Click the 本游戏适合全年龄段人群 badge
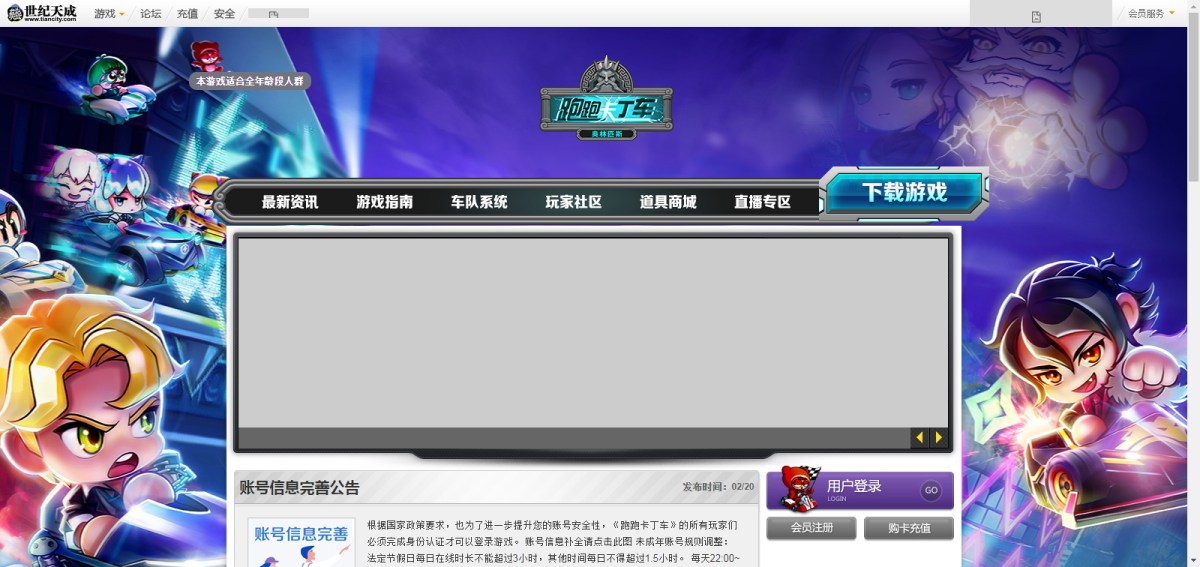Viewport: 1200px width, 567px height. (x=250, y=81)
